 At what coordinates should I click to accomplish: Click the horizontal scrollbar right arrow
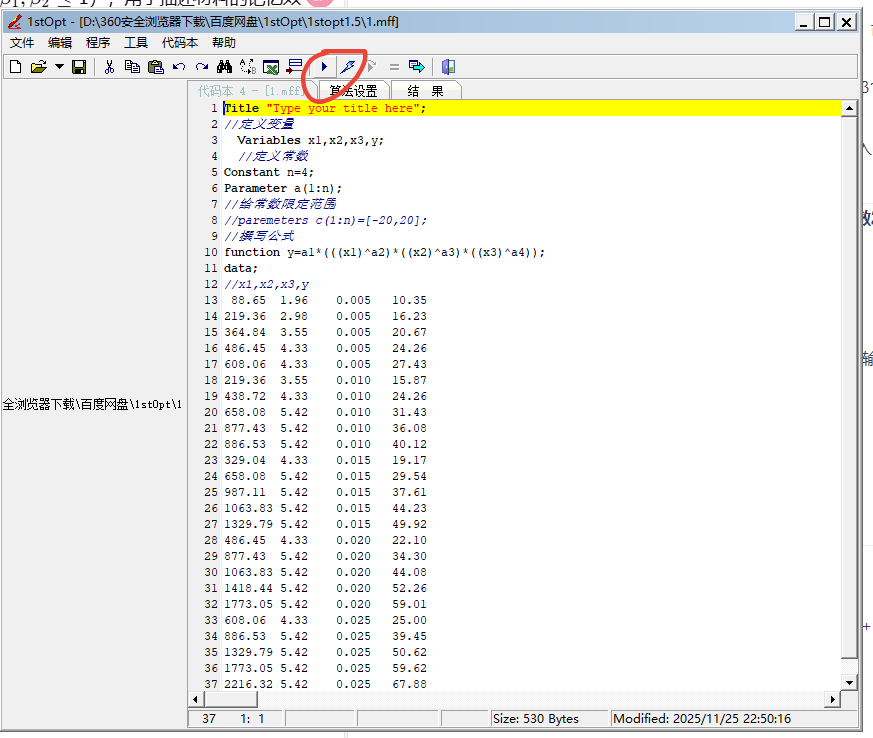point(832,699)
